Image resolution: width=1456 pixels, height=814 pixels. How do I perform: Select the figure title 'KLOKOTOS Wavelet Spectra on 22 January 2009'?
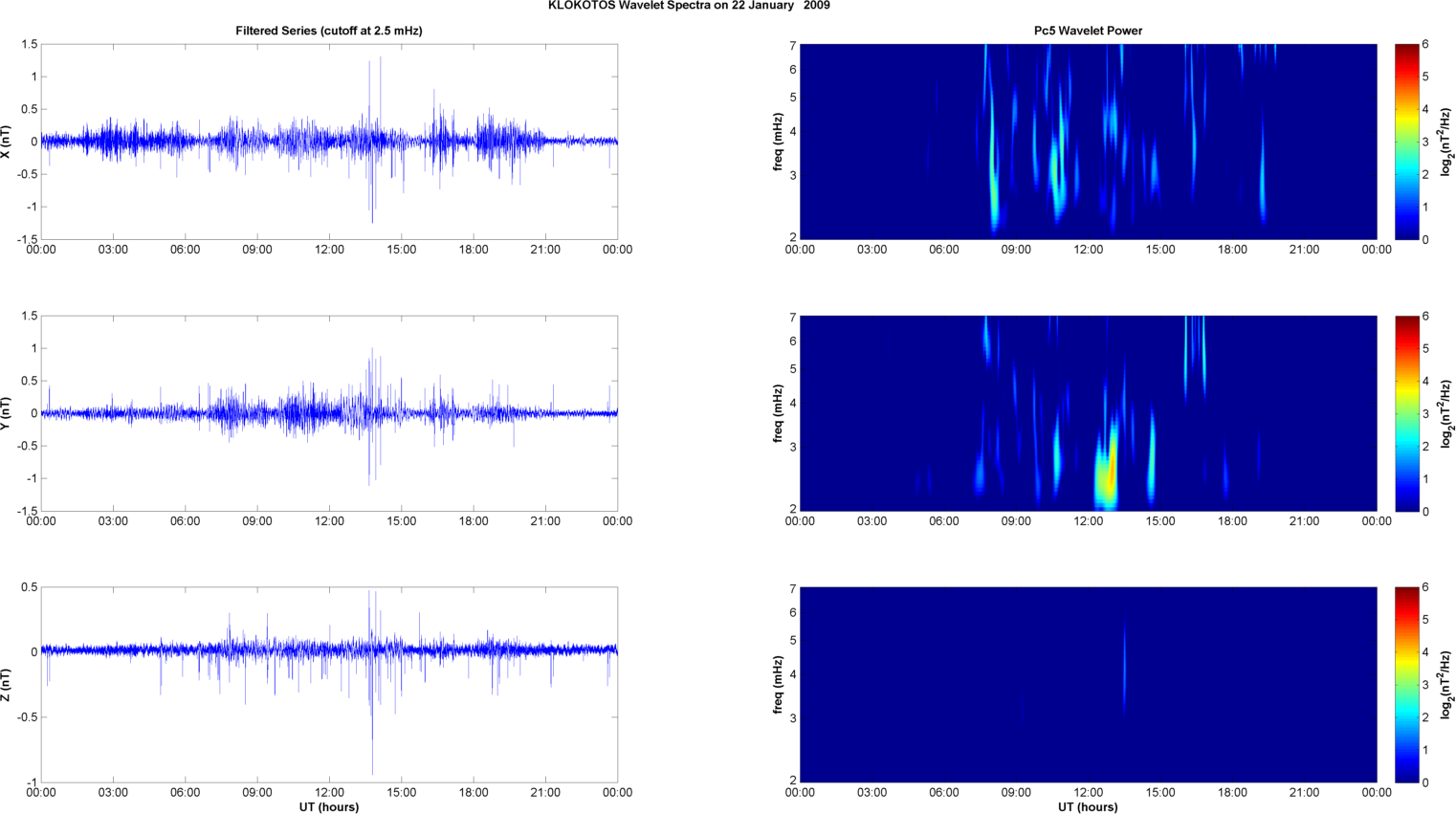click(689, 6)
